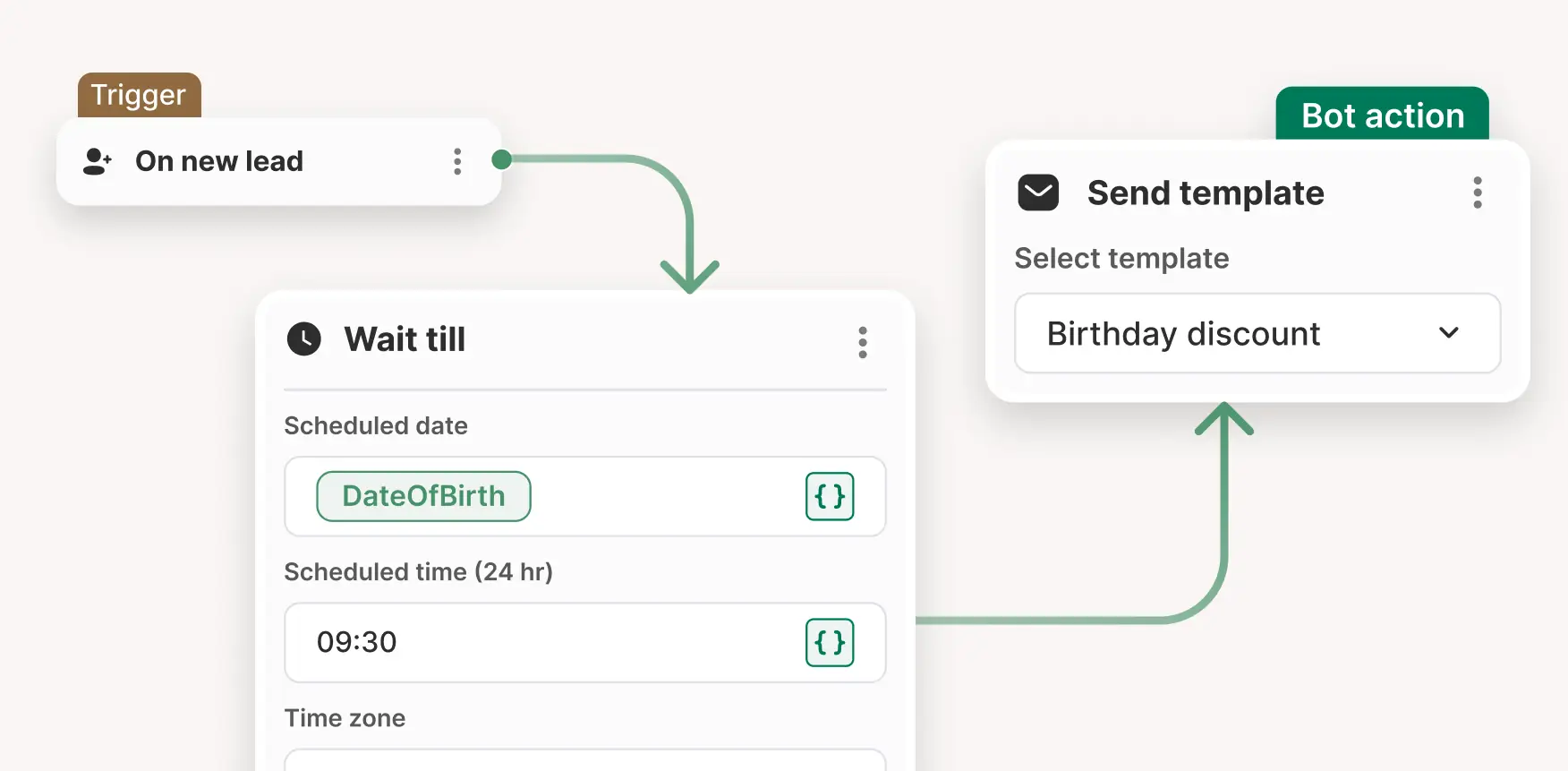The image size is (1568, 771).
Task: Click the Trigger label tag
Action: (x=139, y=95)
